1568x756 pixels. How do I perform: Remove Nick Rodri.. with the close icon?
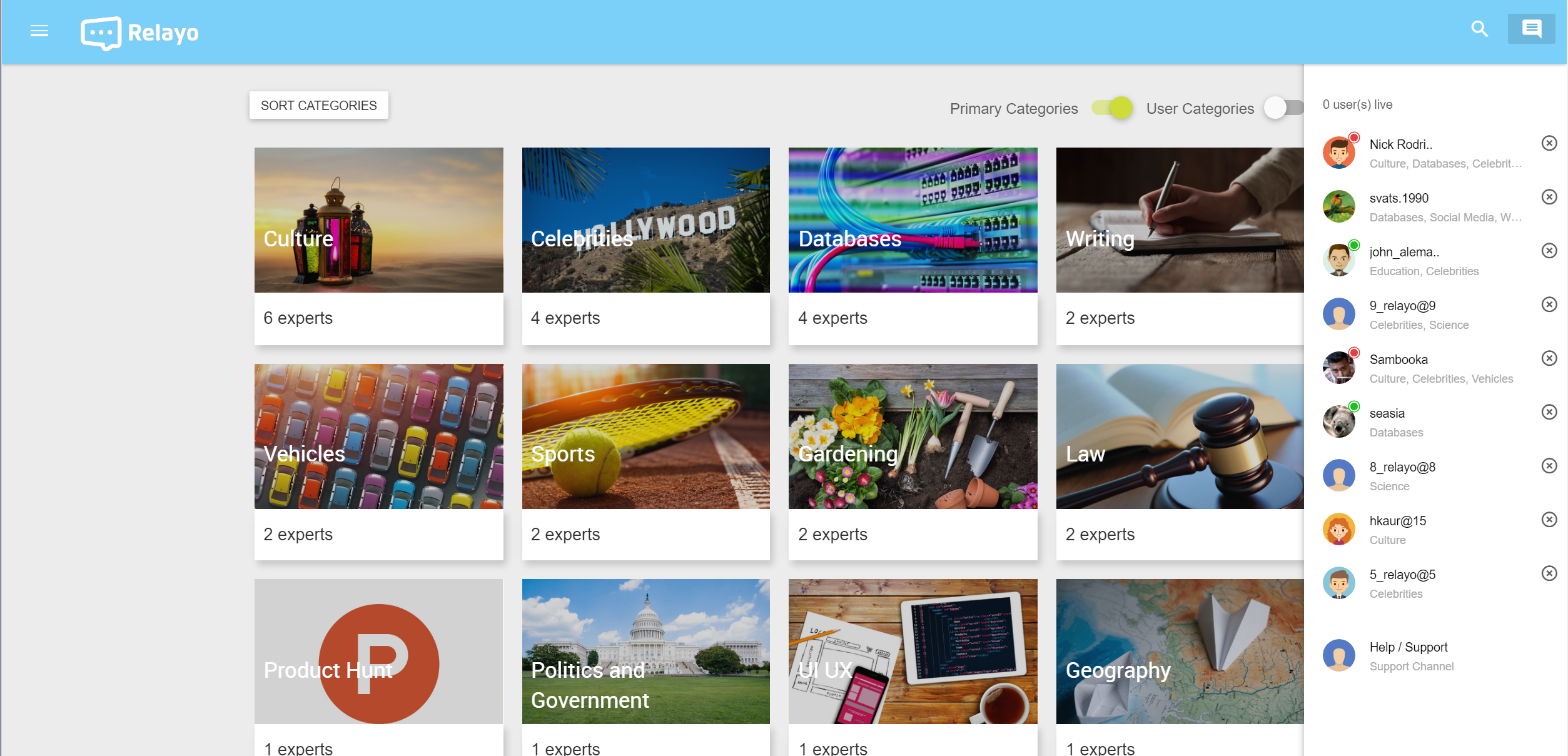tap(1549, 143)
